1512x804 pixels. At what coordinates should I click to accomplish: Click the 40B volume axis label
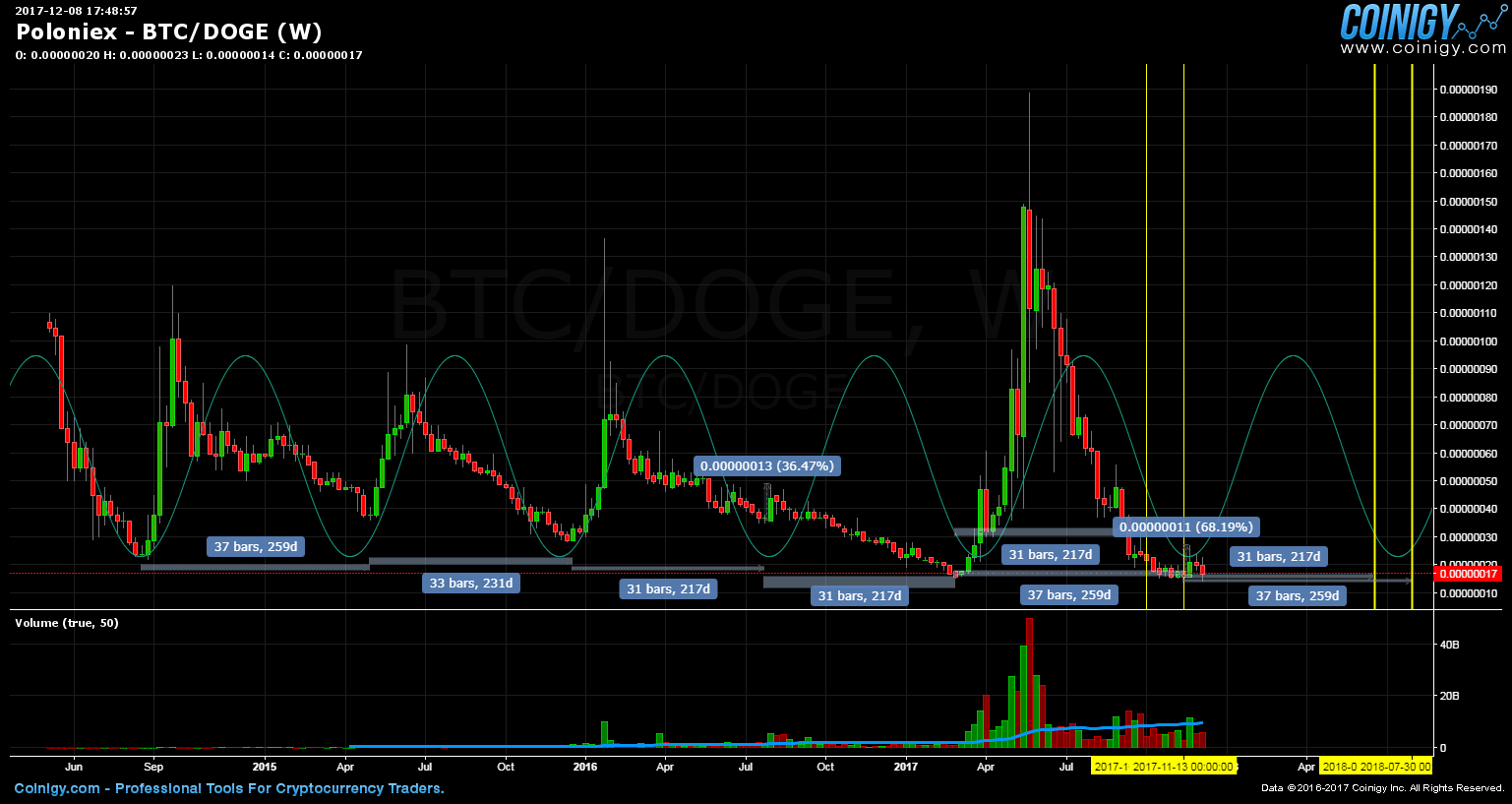click(x=1449, y=645)
